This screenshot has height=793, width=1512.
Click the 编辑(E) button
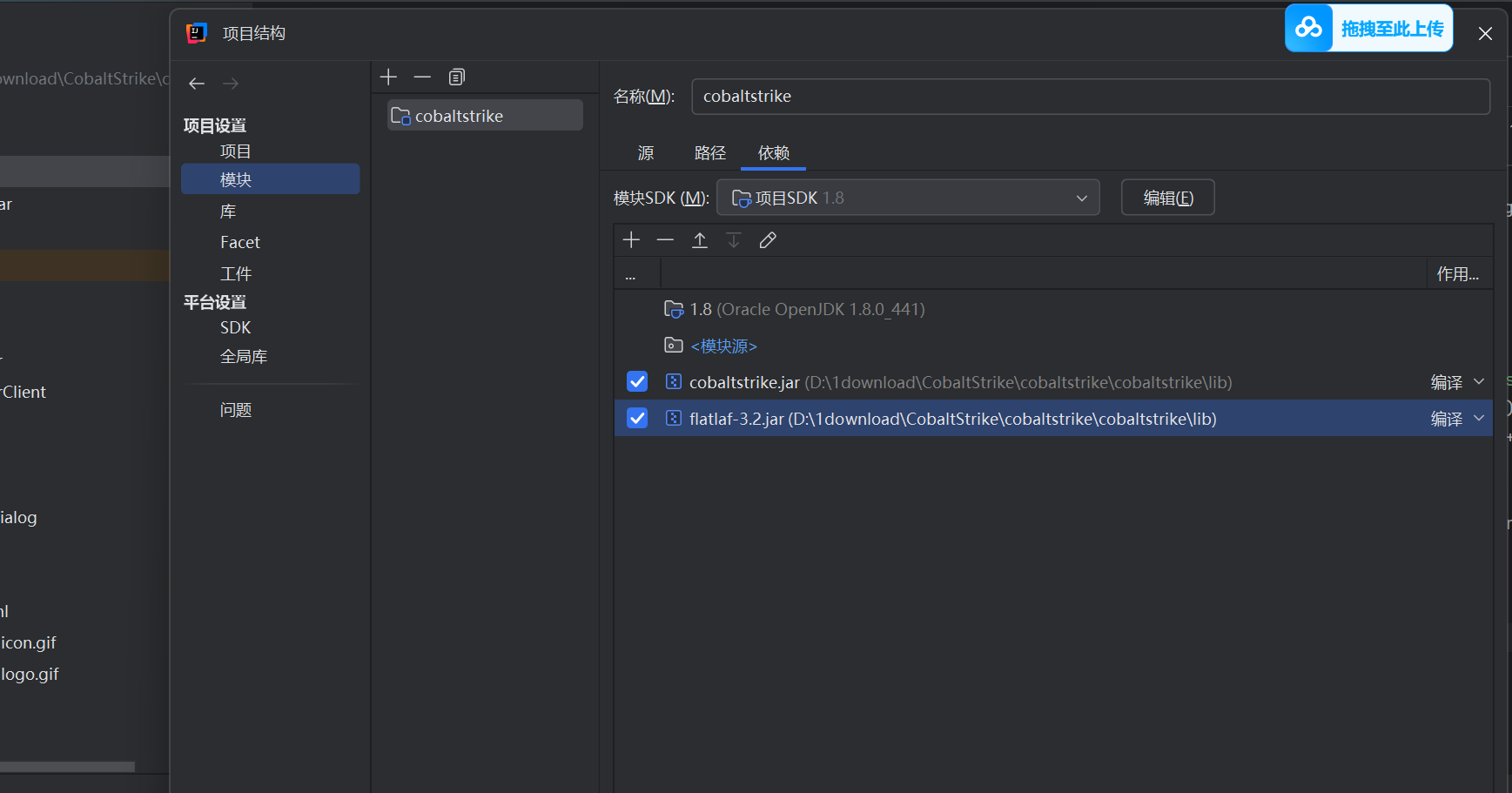(1167, 198)
